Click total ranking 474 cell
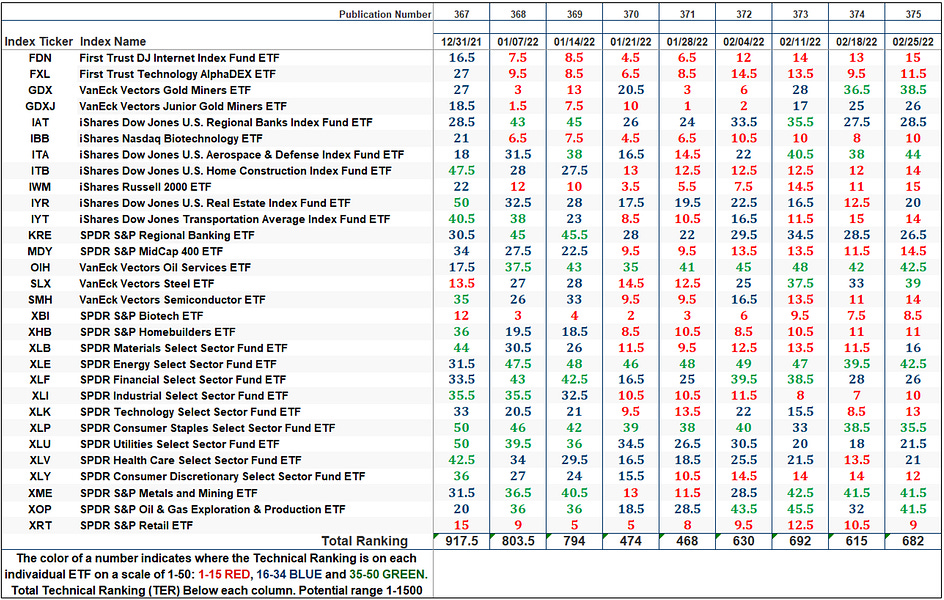 click(x=630, y=541)
